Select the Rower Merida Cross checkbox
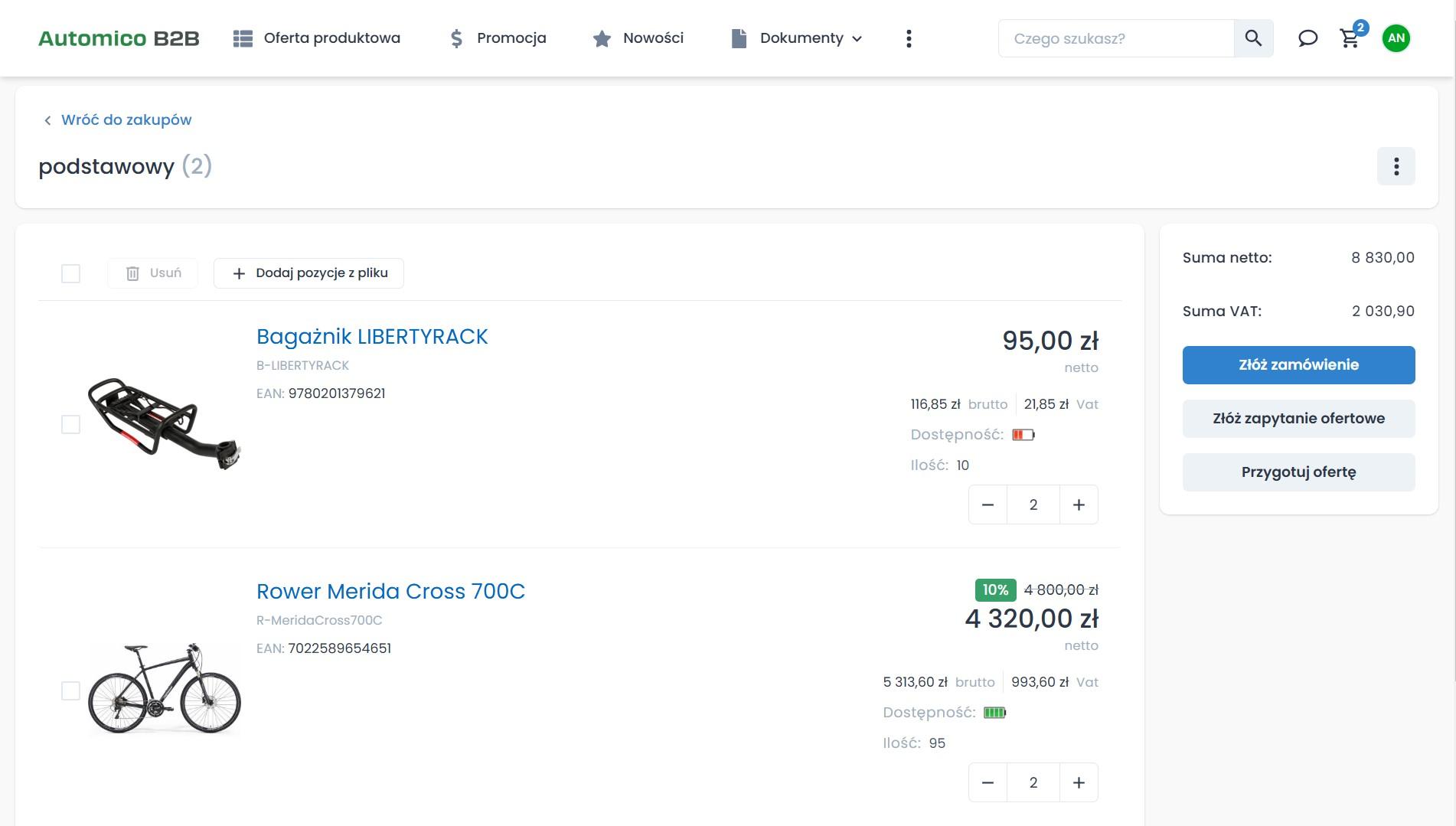 [x=70, y=691]
